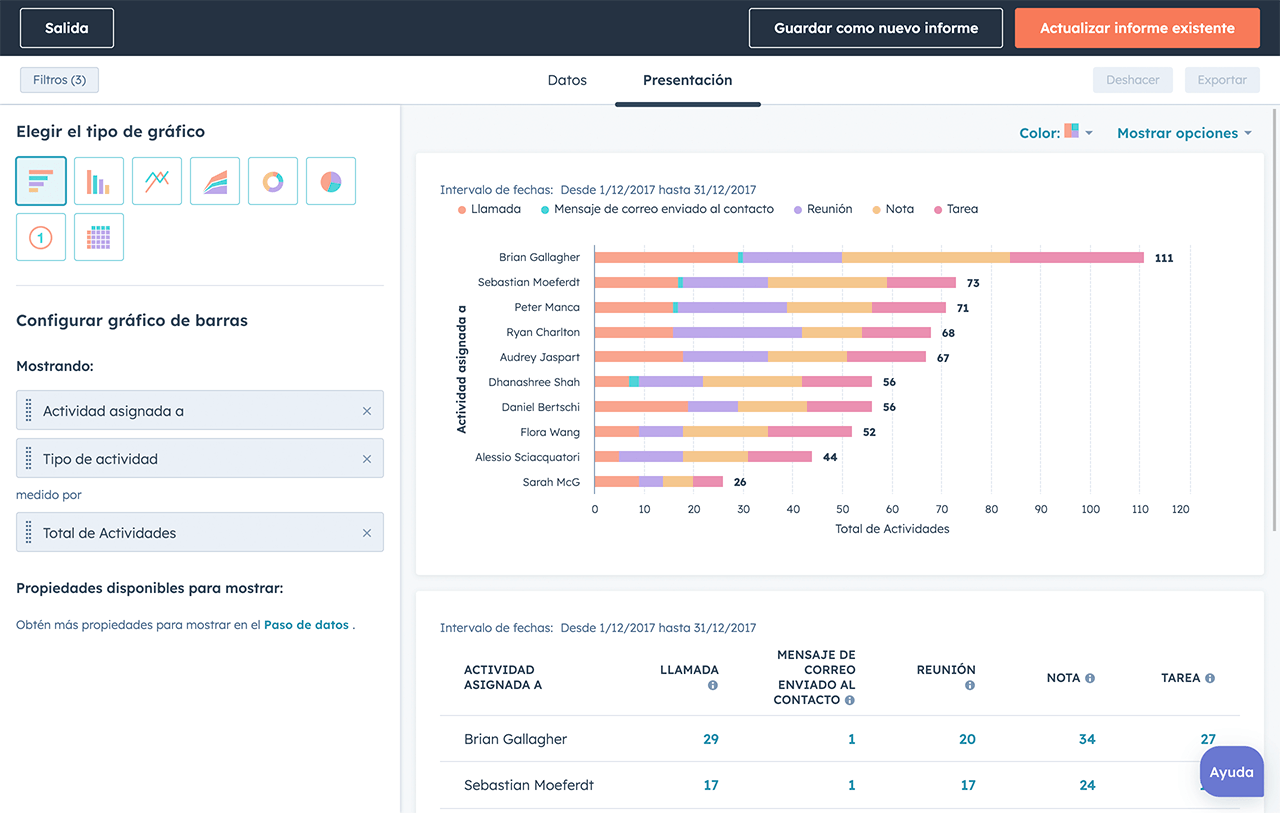Toggle the Llamada series in legend

tap(489, 209)
